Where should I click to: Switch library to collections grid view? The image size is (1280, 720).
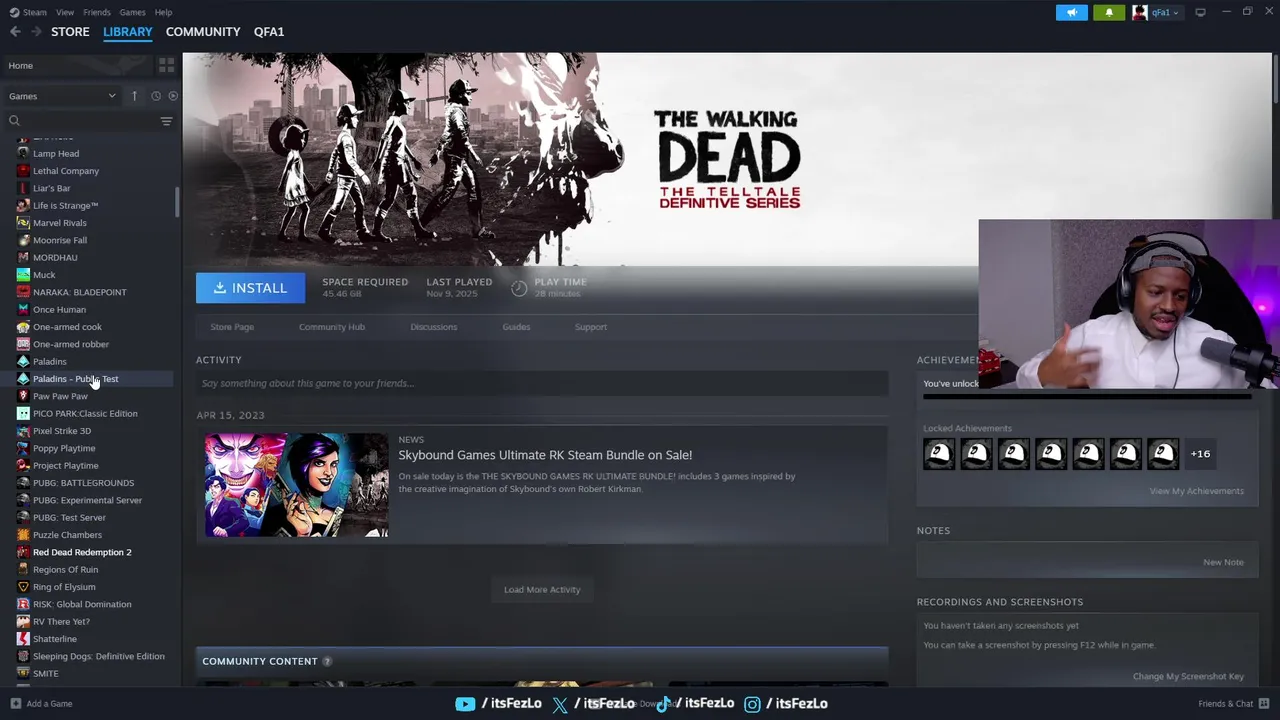click(166, 65)
